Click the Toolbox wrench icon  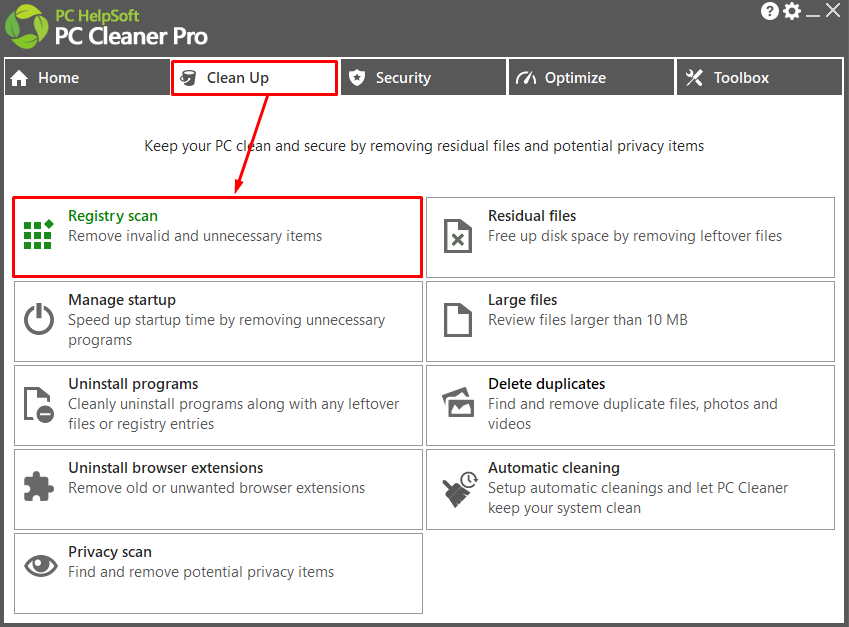[694, 78]
